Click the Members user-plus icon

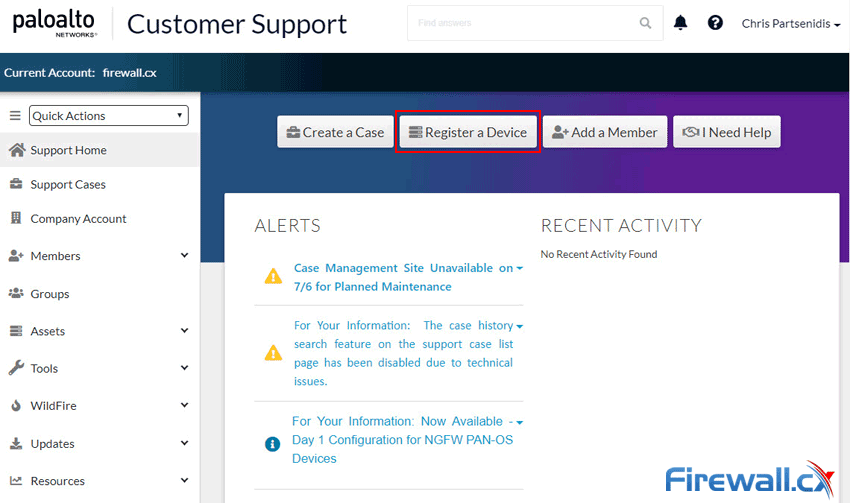click(16, 256)
